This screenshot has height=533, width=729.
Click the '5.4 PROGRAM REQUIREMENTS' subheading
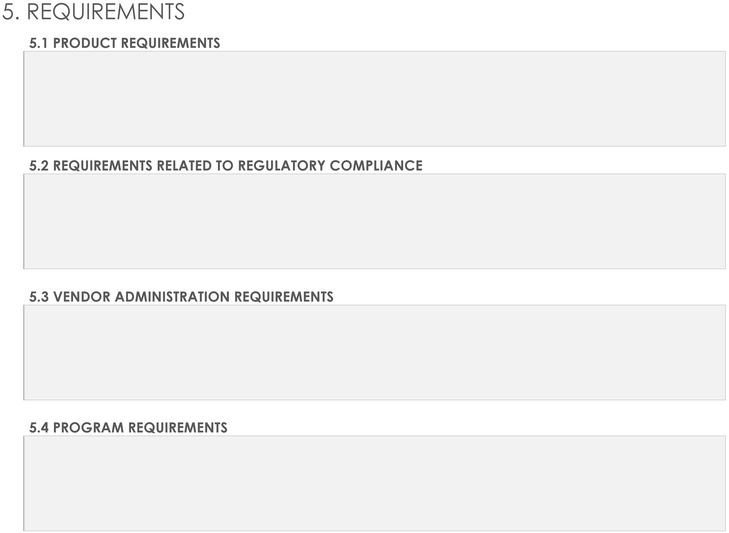tap(128, 427)
